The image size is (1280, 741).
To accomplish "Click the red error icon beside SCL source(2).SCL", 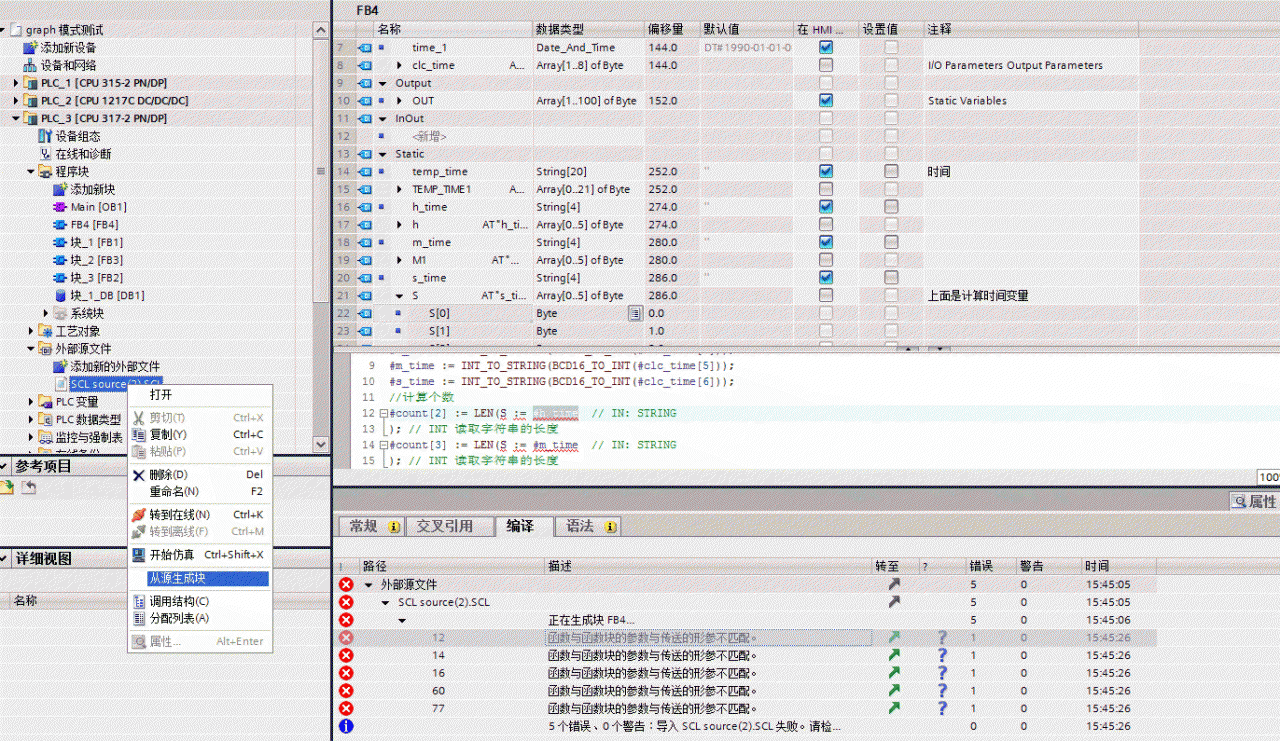I will click(x=347, y=602).
